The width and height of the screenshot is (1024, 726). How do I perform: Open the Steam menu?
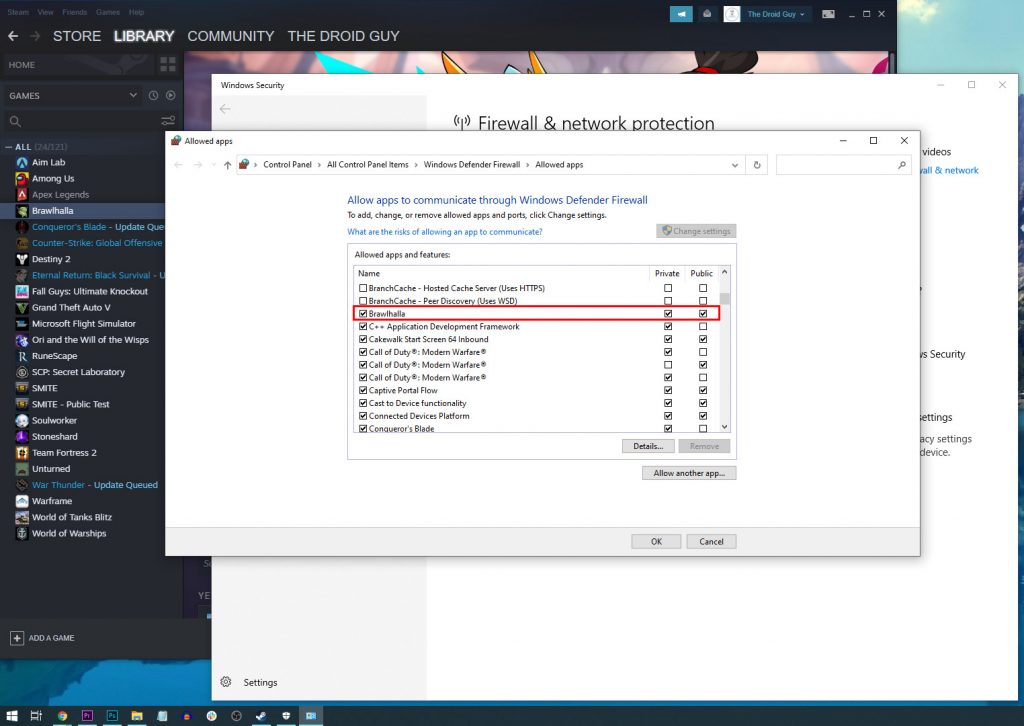coord(18,12)
